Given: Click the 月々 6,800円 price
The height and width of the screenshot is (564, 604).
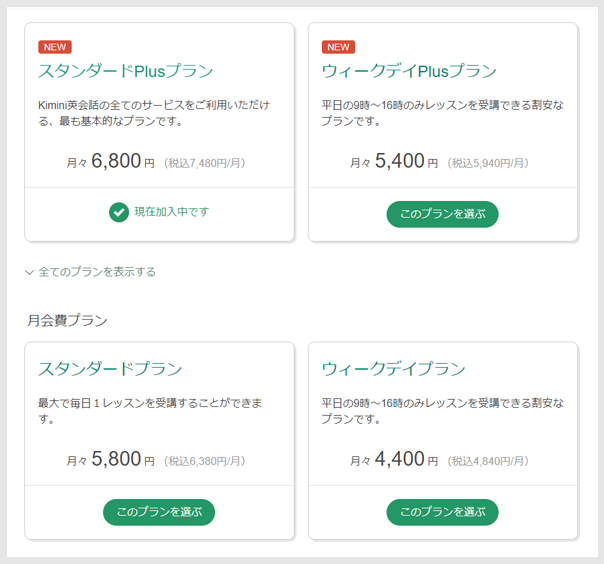Looking at the screenshot, I should point(110,161).
